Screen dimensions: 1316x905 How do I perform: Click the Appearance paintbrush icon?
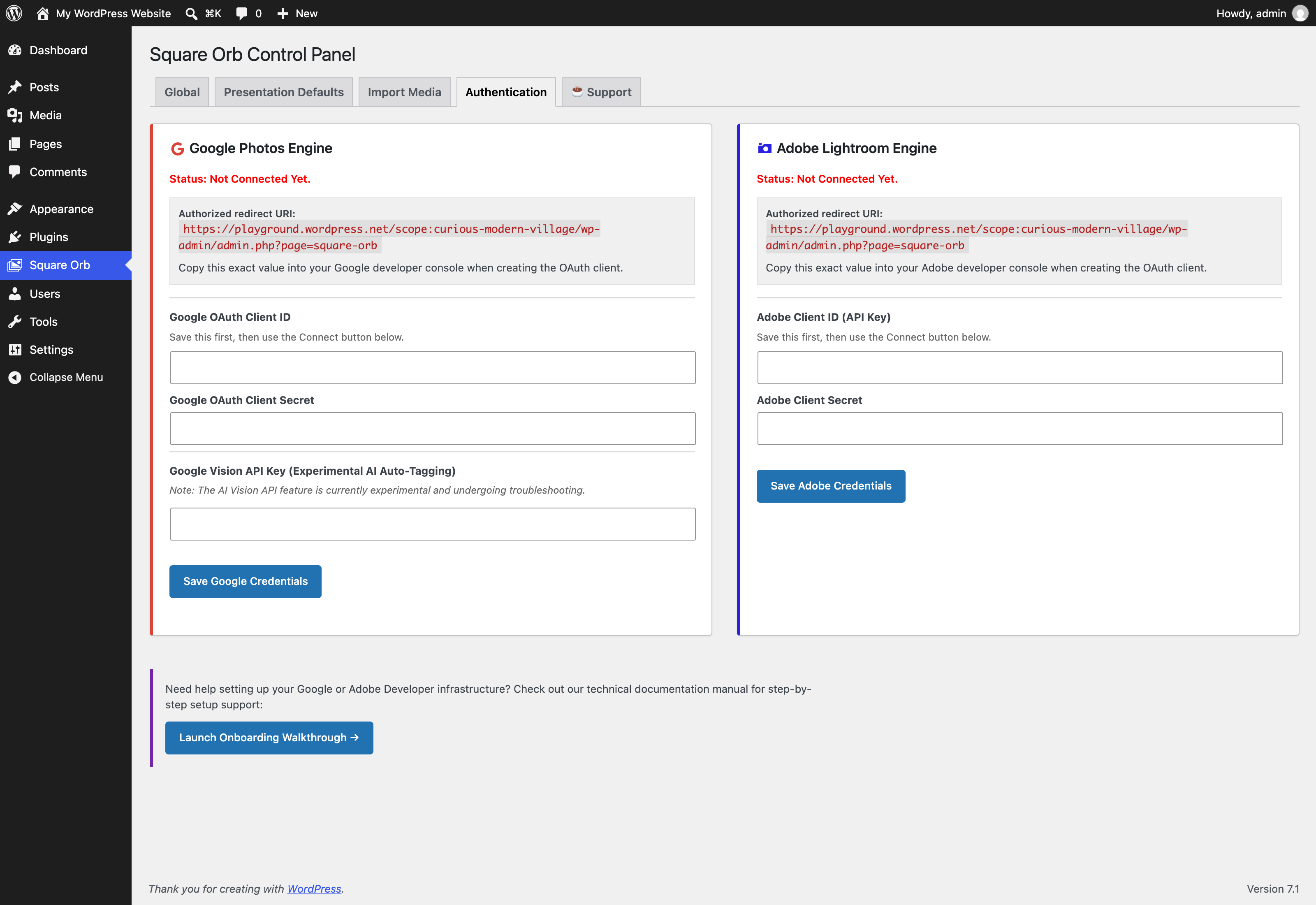tap(15, 209)
